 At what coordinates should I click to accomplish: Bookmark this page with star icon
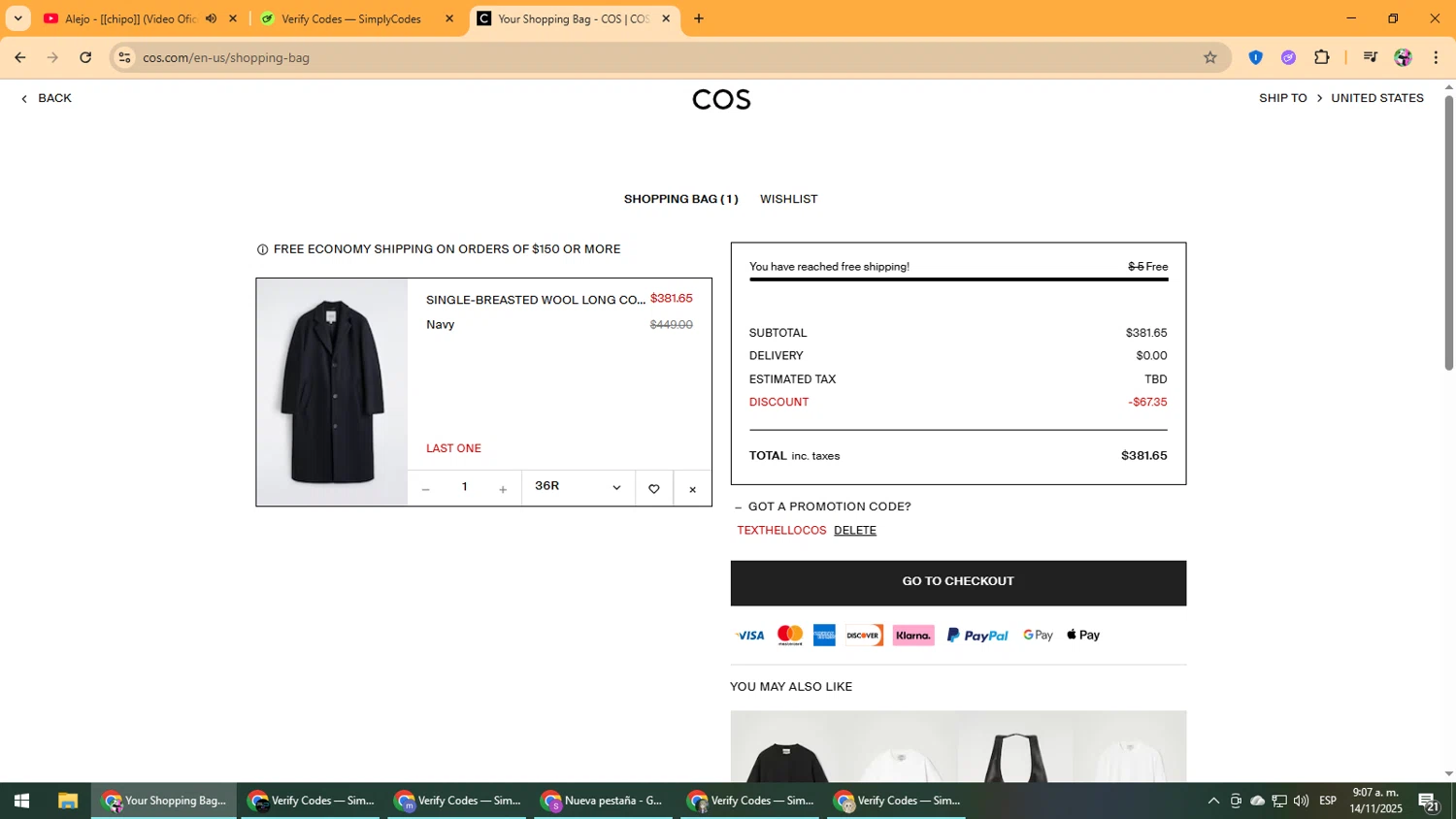(x=1210, y=57)
